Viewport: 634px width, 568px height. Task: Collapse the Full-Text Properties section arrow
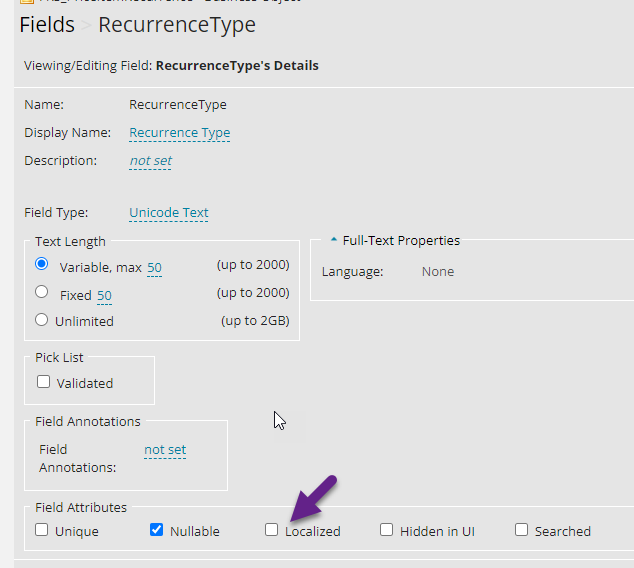pos(333,241)
